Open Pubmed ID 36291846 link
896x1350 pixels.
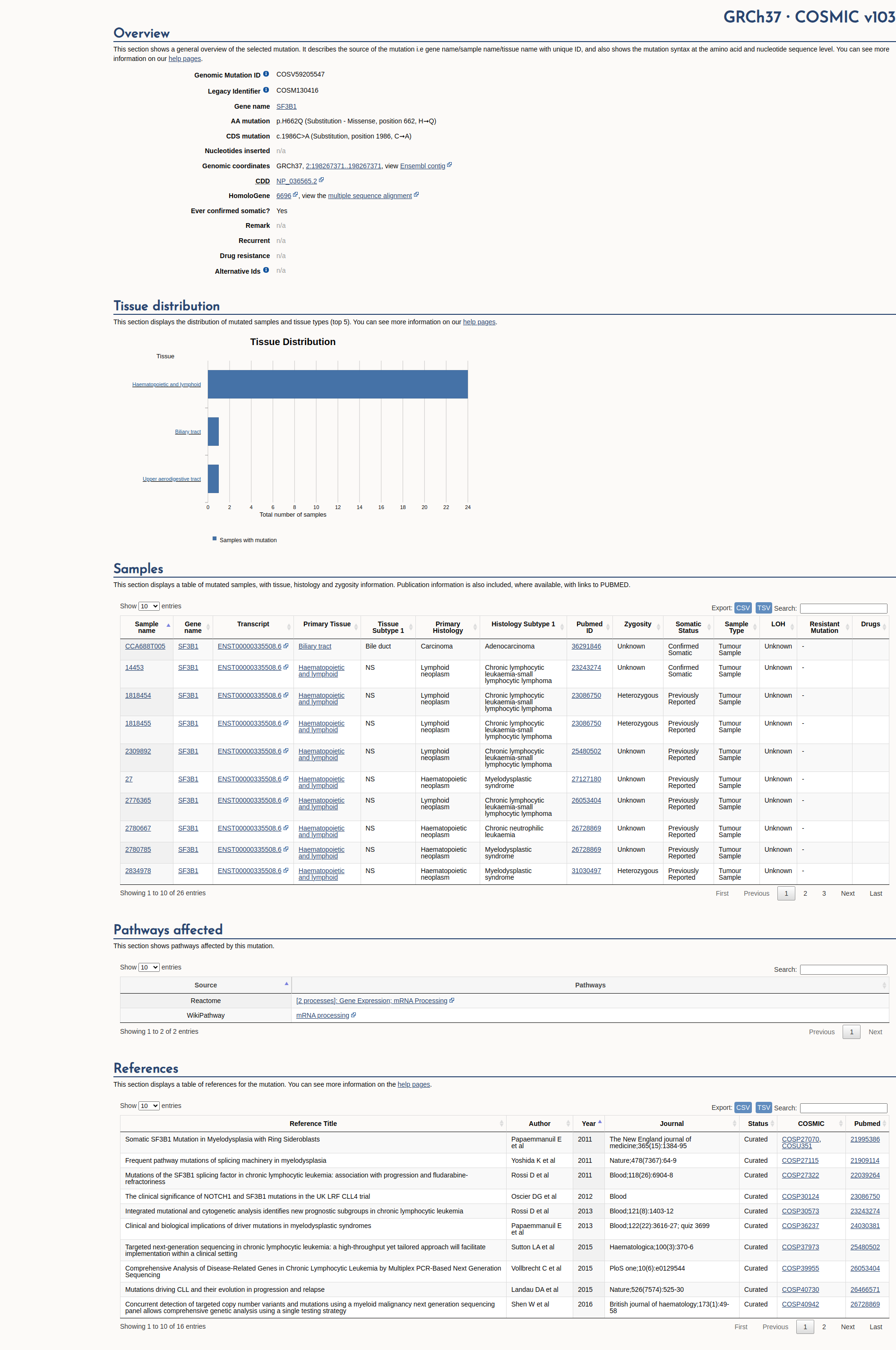(x=586, y=647)
